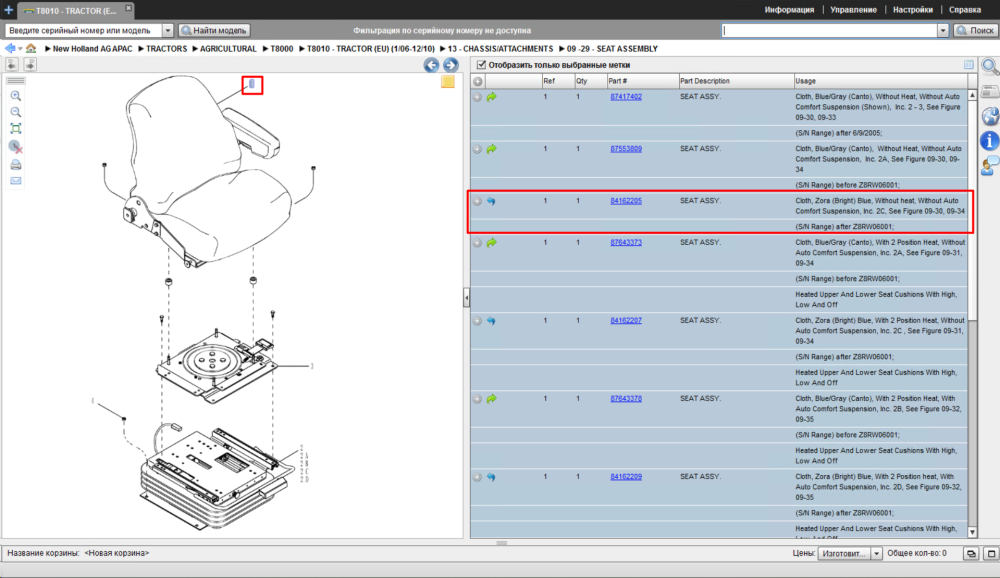The width and height of the screenshot is (1000, 578).
Task: Toggle add-to-cart circle for part 87417402
Action: [477, 97]
